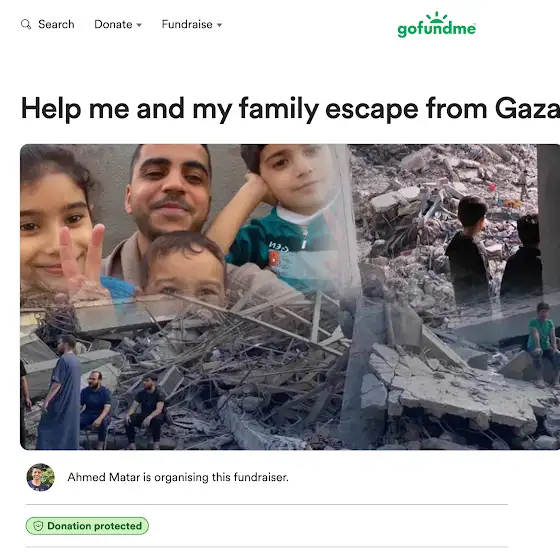Click Ahmed Matar's round profile avatar
560x560 pixels.
click(x=40, y=477)
